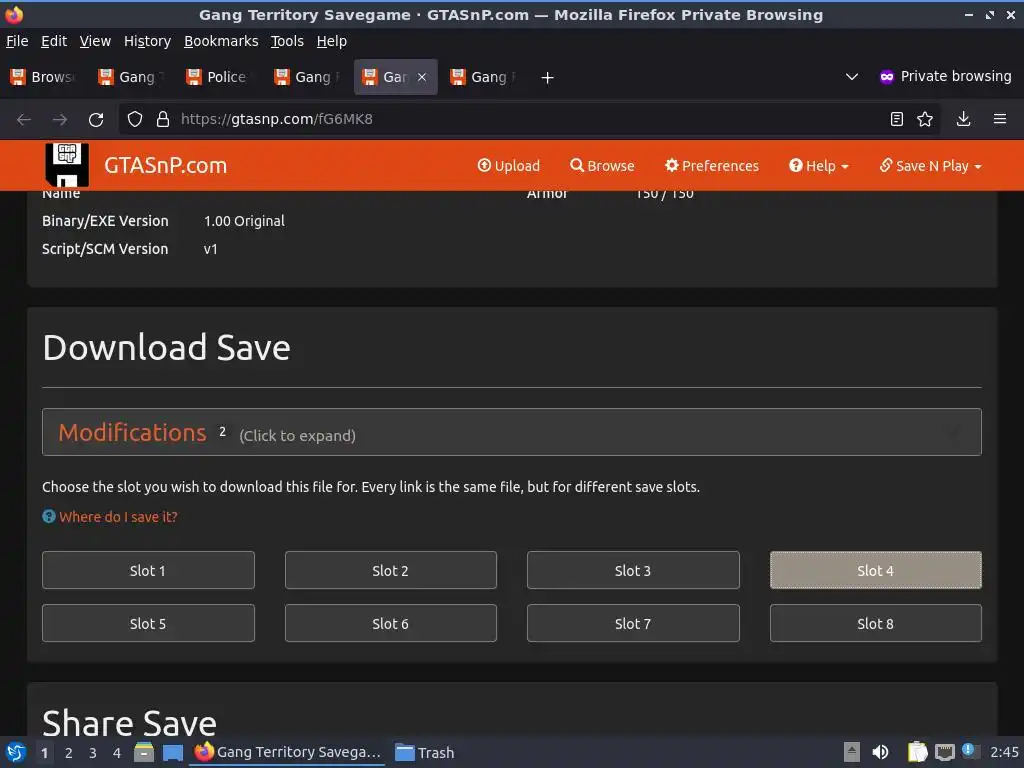Viewport: 1024px width, 768px height.
Task: Open site Preferences
Action: (x=712, y=166)
